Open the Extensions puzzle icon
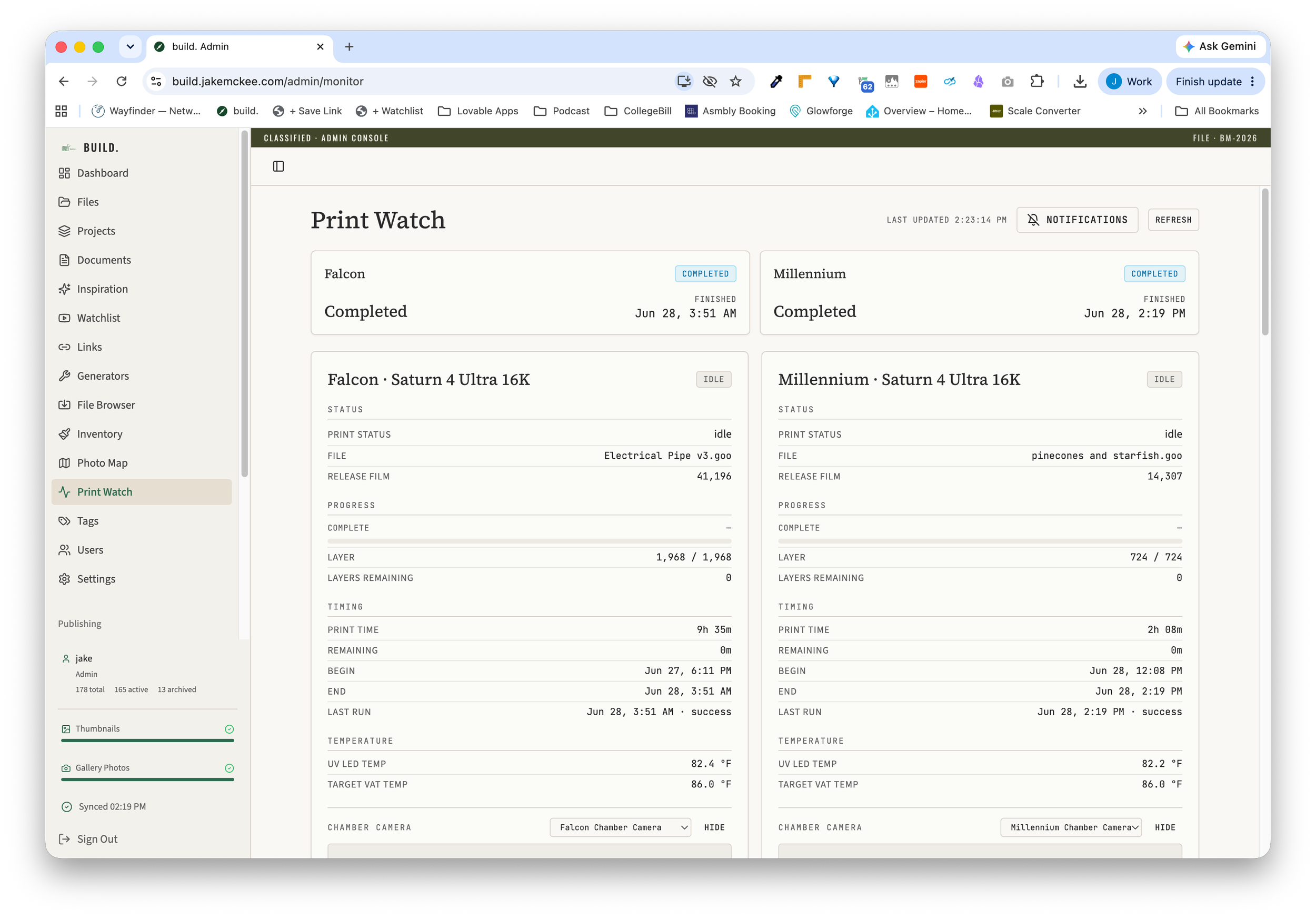The height and width of the screenshot is (918, 1316). pyautogui.click(x=1036, y=82)
